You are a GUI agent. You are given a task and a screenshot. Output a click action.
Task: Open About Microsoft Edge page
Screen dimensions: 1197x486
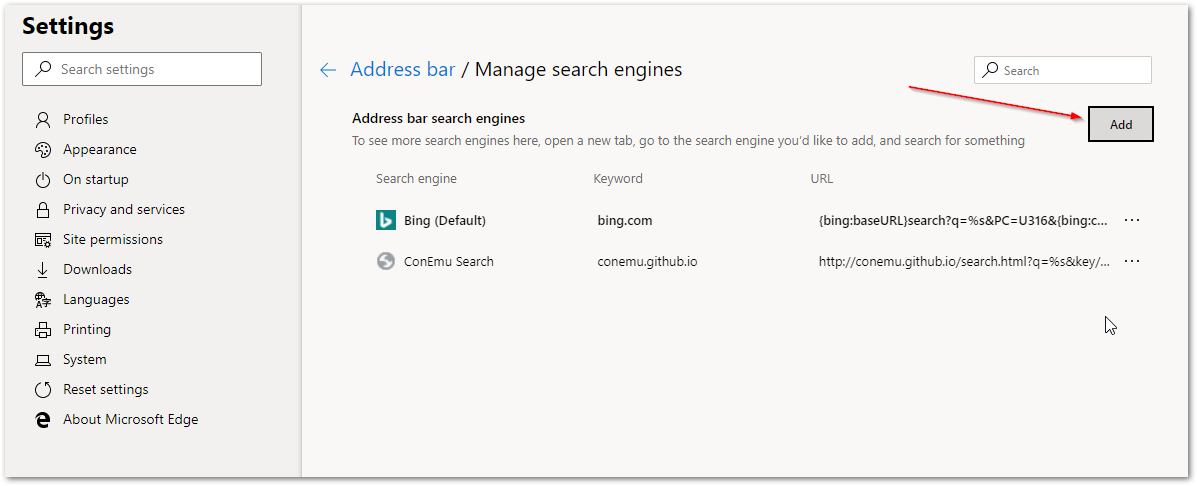[x=131, y=420]
